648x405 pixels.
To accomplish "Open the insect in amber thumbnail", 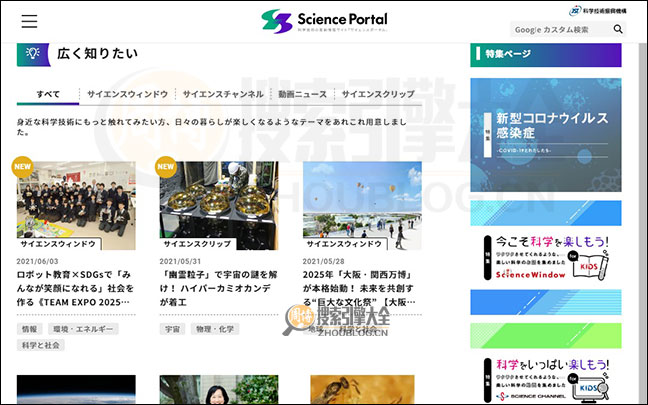I will point(362,389).
